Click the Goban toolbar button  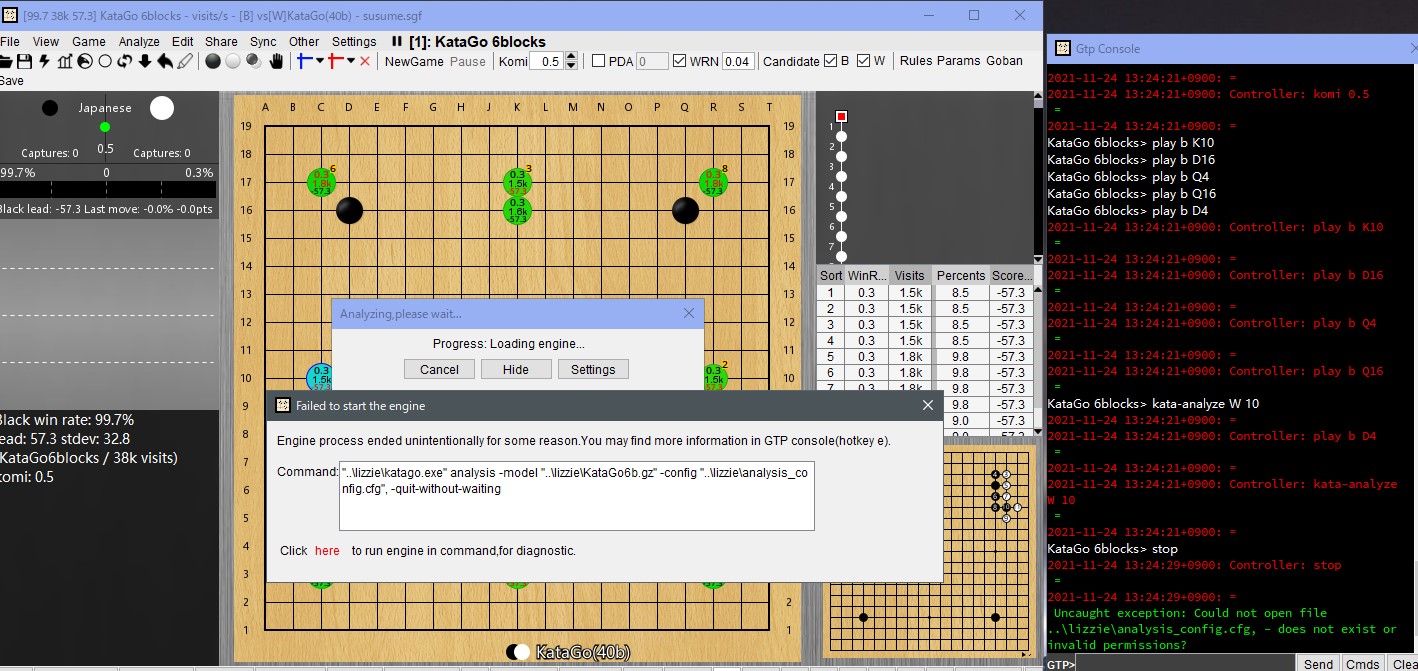coord(1005,61)
